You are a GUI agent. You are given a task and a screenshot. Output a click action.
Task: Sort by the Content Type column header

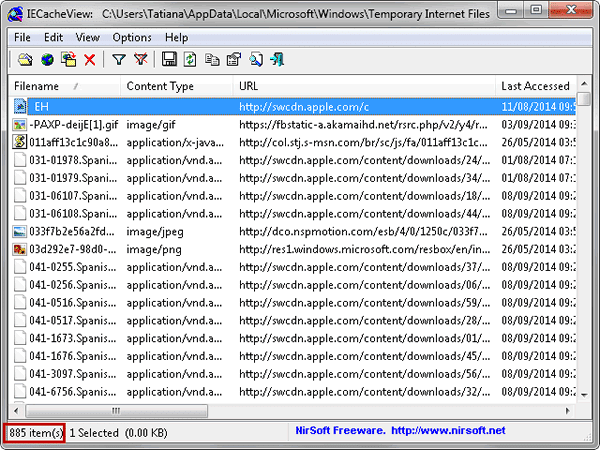point(176,86)
